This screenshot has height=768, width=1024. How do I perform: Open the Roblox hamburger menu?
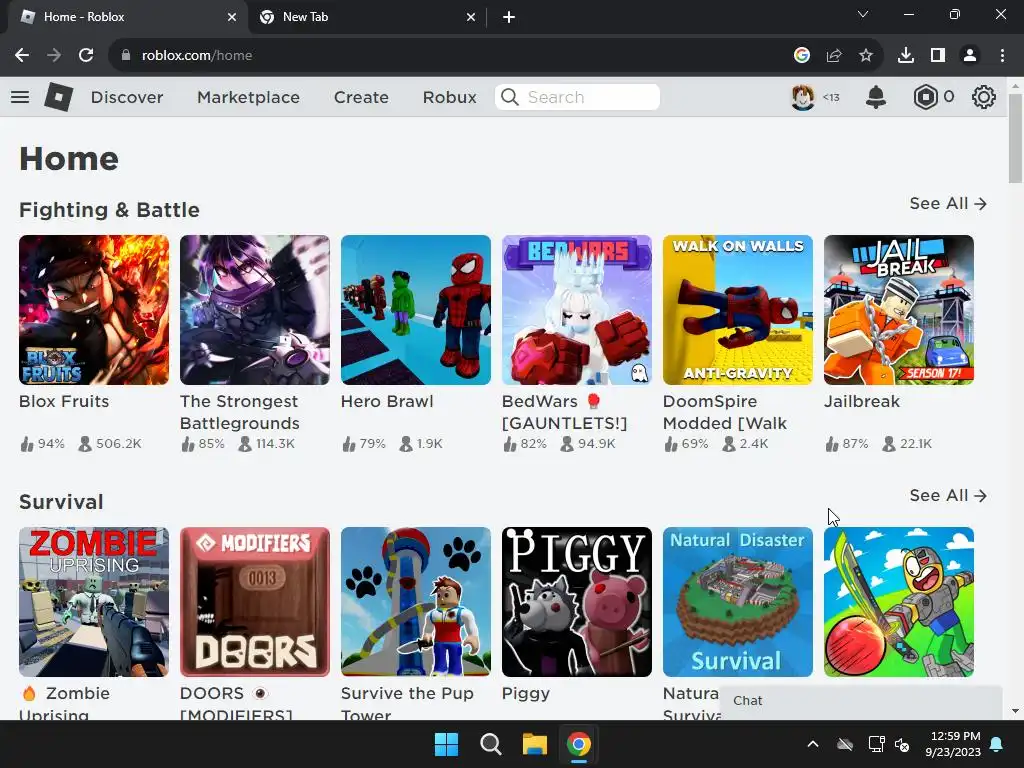(20, 97)
